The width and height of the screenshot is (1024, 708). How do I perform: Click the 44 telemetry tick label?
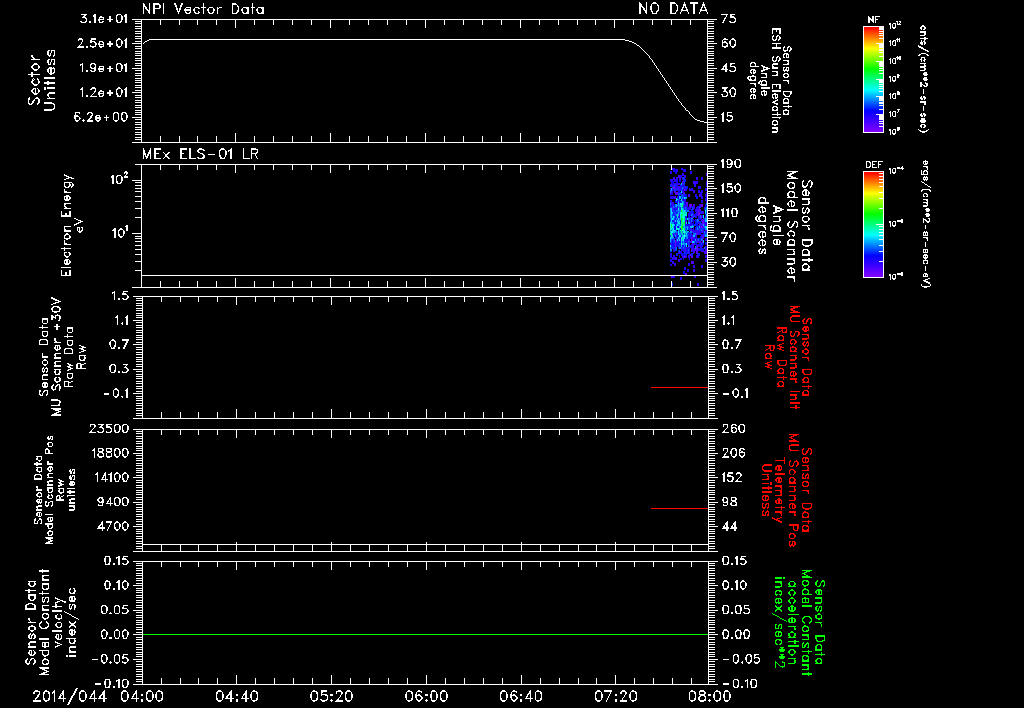point(729,526)
